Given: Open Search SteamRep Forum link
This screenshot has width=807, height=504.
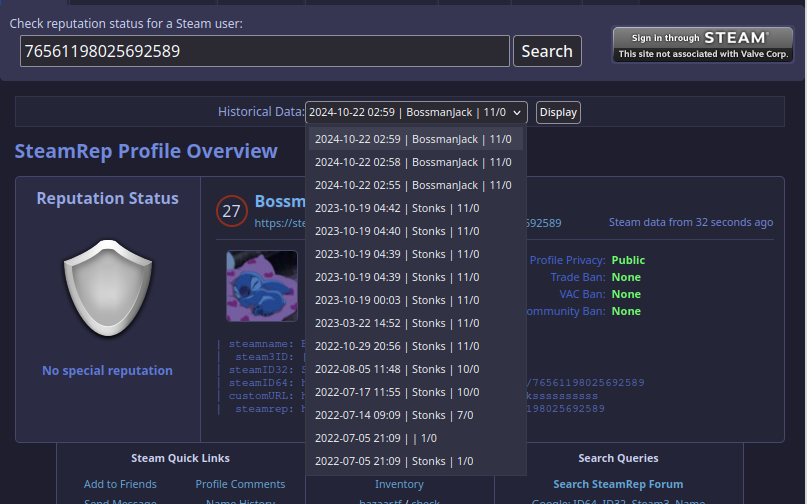Looking at the screenshot, I should [x=618, y=484].
